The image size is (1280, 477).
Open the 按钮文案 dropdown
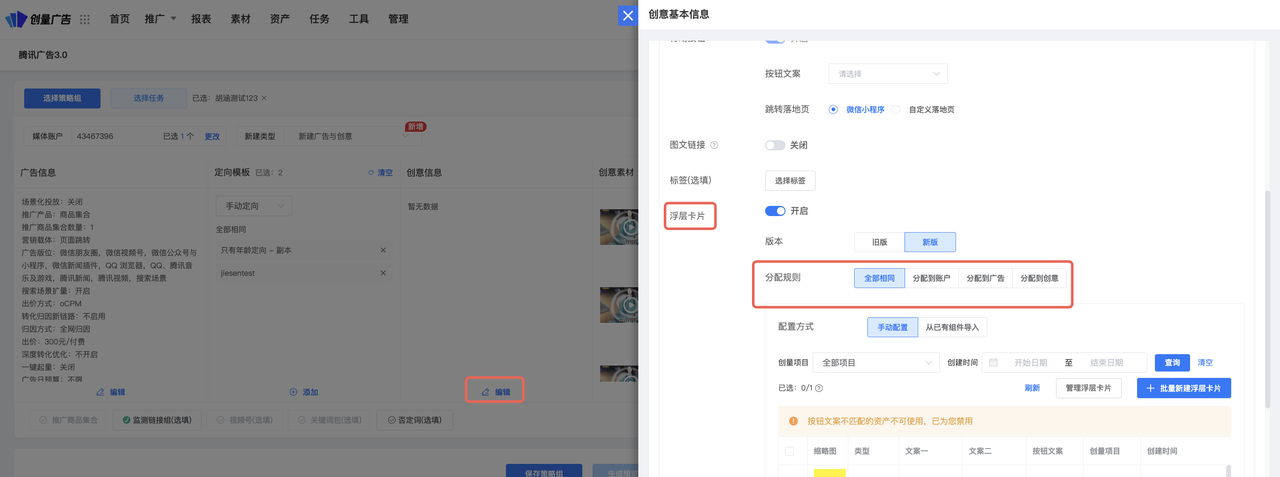point(888,73)
